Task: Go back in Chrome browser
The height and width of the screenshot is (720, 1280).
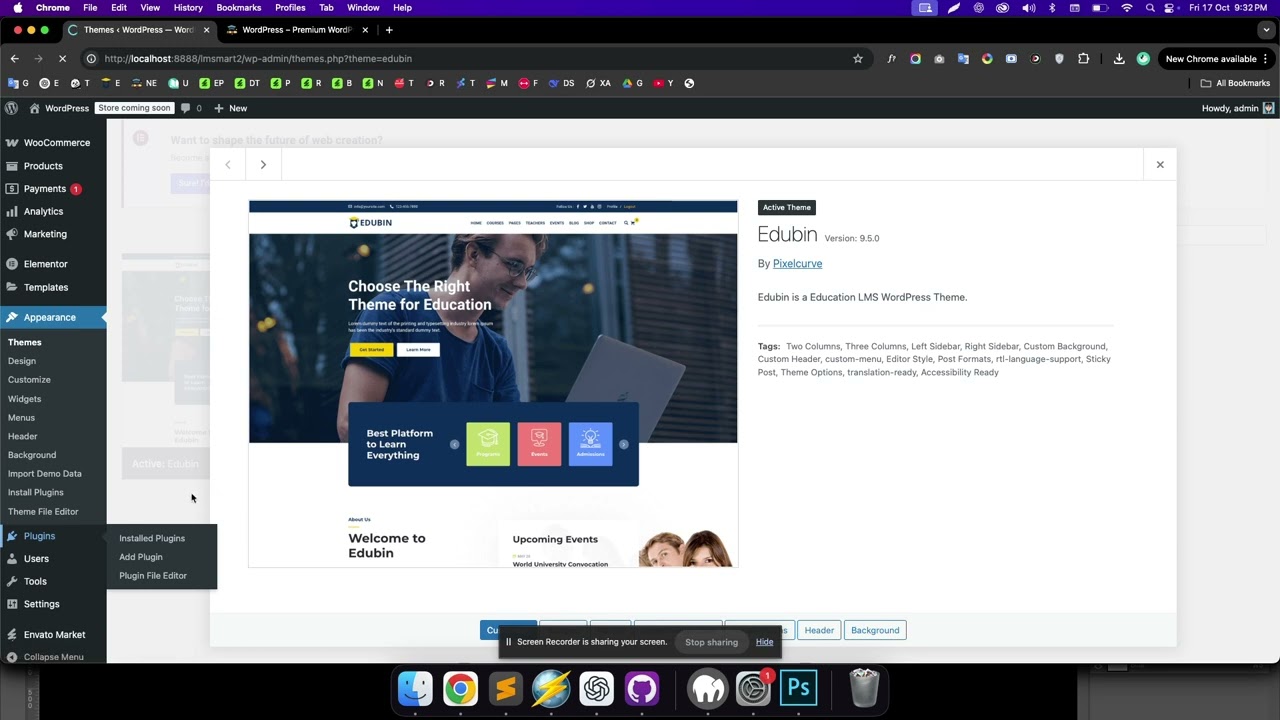Action: click(15, 59)
